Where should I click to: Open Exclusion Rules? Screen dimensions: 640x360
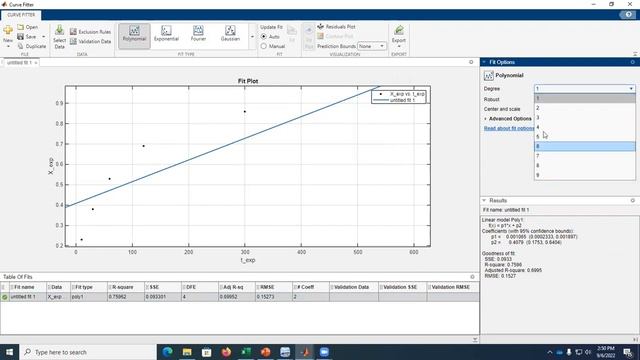(x=90, y=31)
